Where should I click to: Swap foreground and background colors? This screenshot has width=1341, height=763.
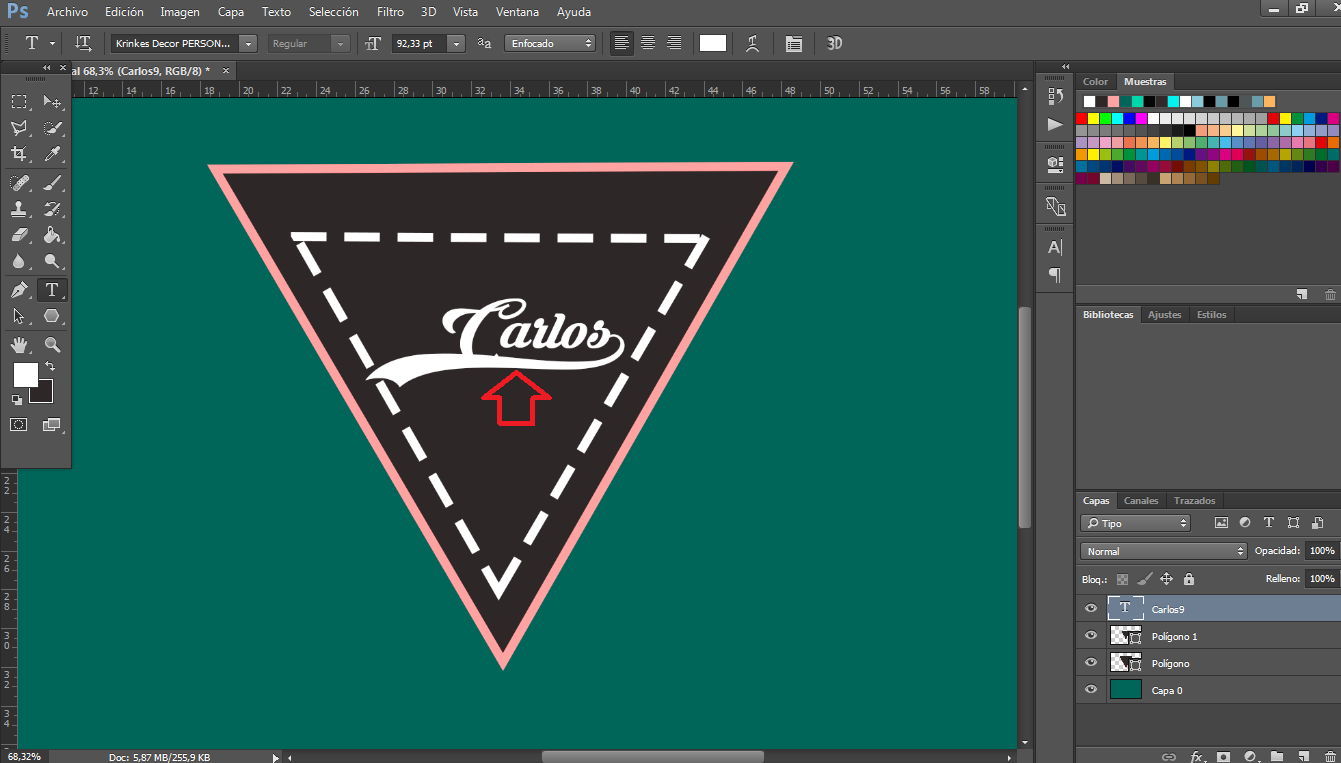click(51, 367)
